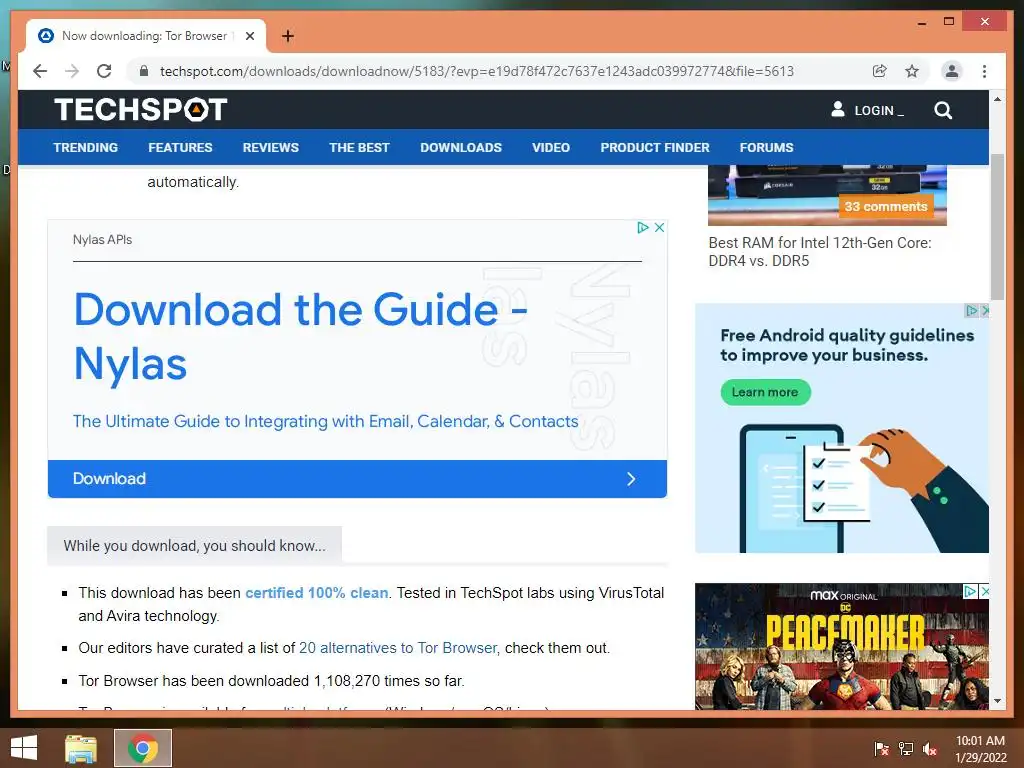Close the 'Now downloading: Tor Browser' tab
This screenshot has width=1024, height=768.
[249, 36]
